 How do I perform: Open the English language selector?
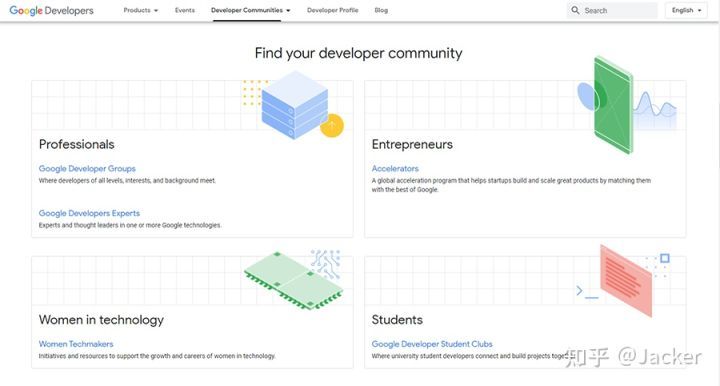(x=686, y=10)
